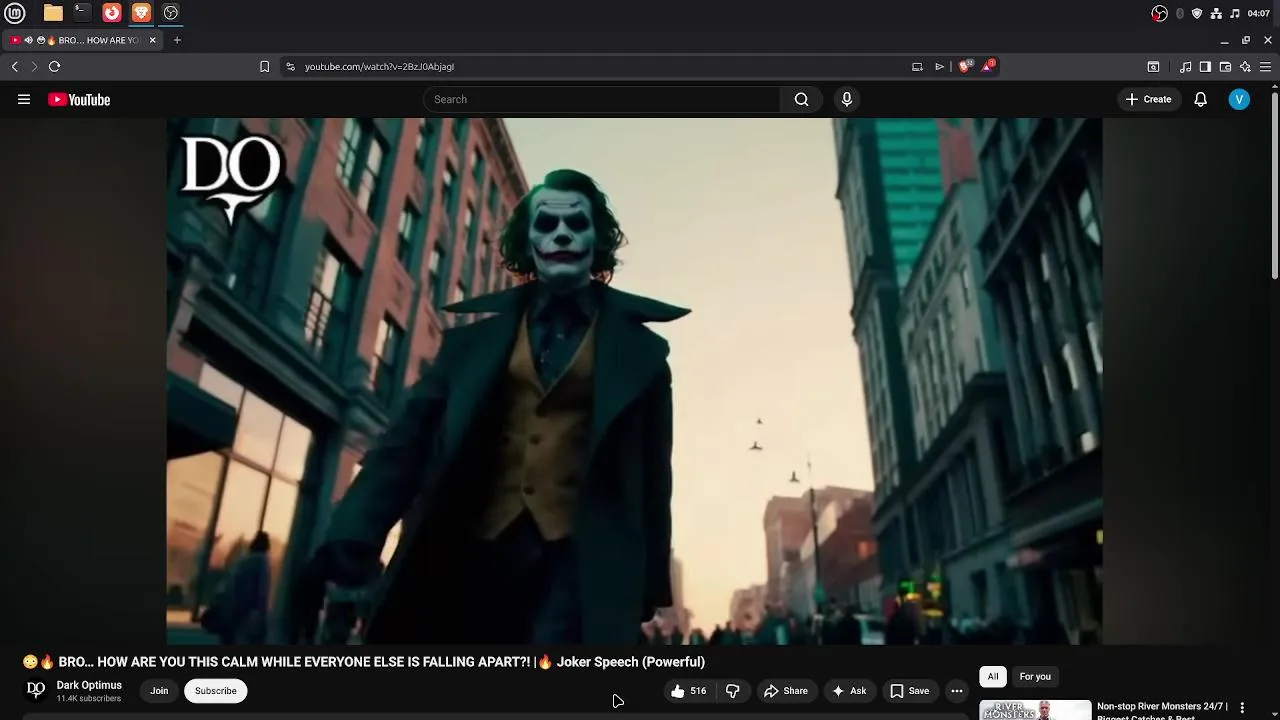Open the Files folder launcher in panel

(53, 13)
